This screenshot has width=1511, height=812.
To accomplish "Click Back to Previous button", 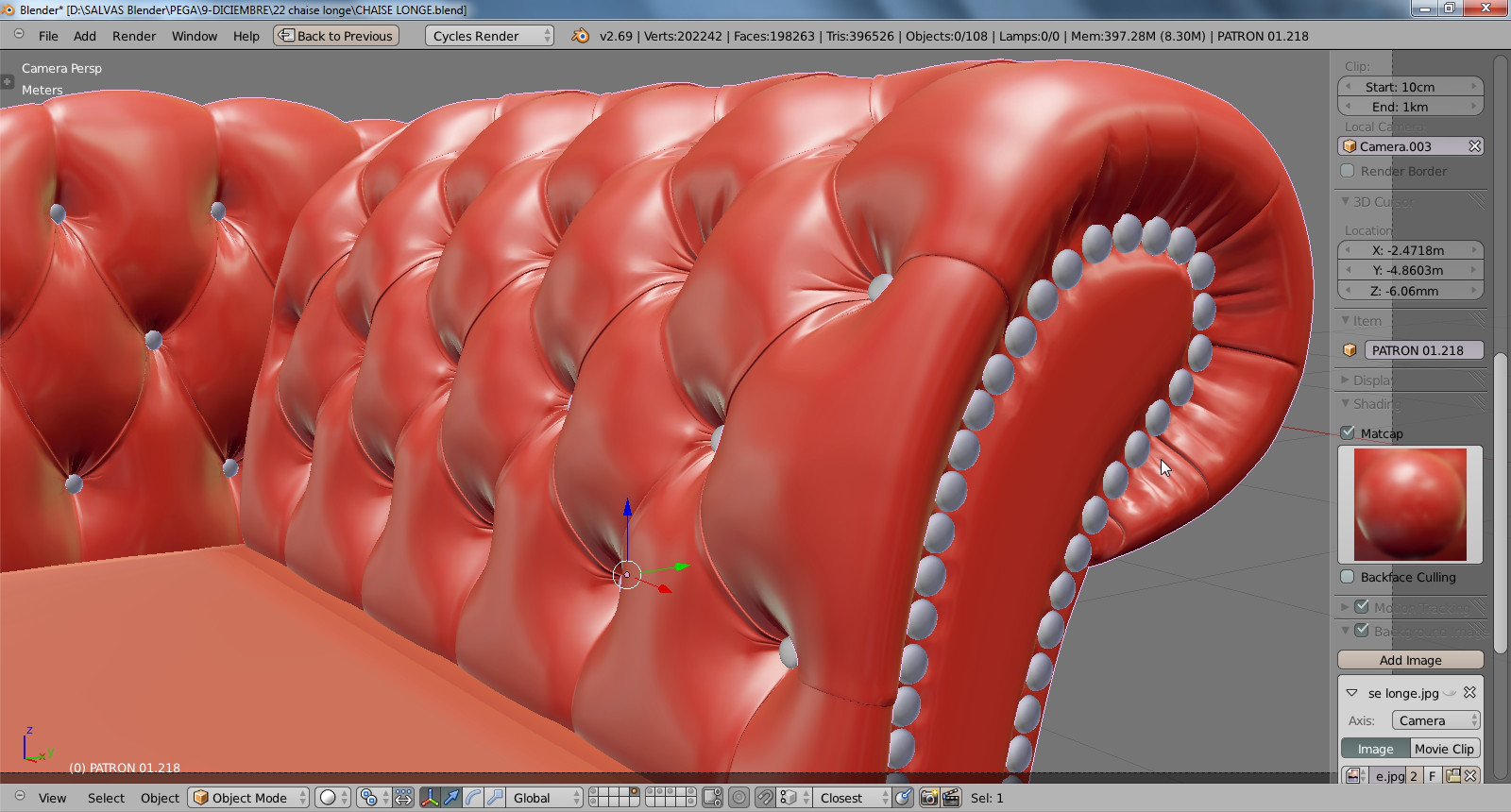I will 336,36.
